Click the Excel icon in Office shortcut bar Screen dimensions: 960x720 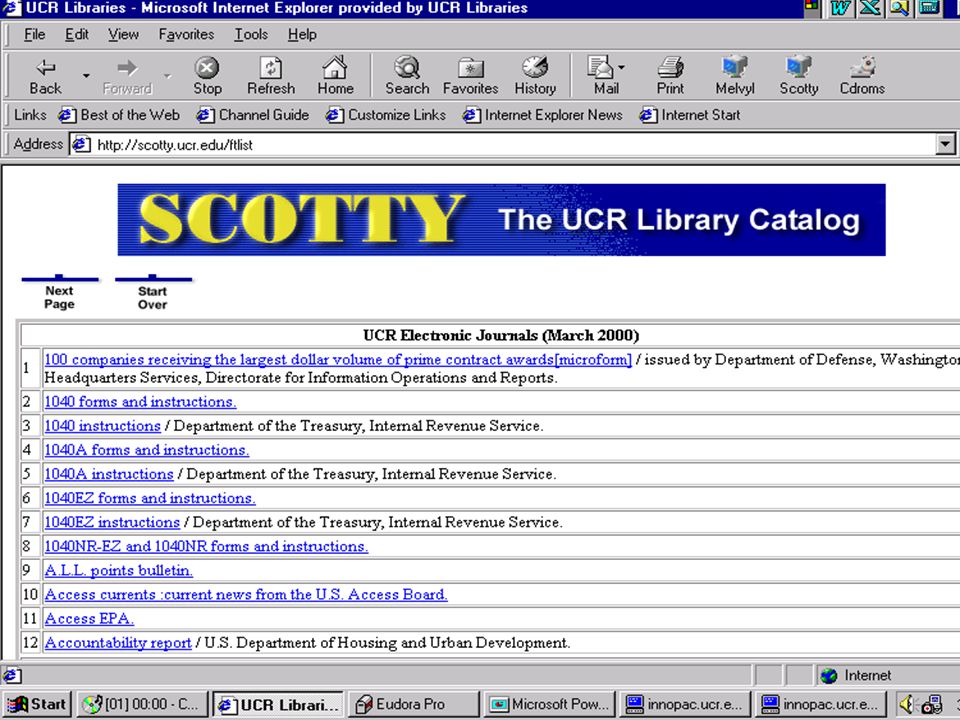[870, 8]
